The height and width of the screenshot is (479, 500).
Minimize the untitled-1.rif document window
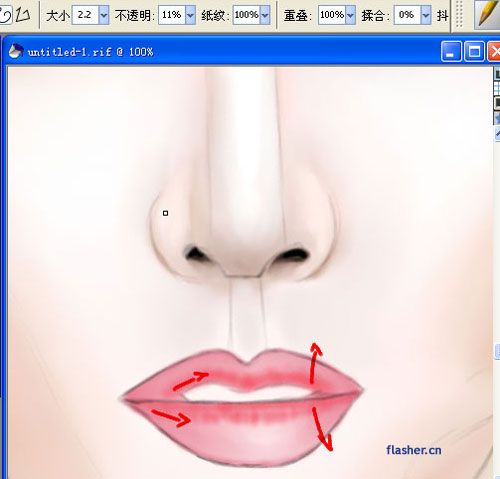[451, 52]
